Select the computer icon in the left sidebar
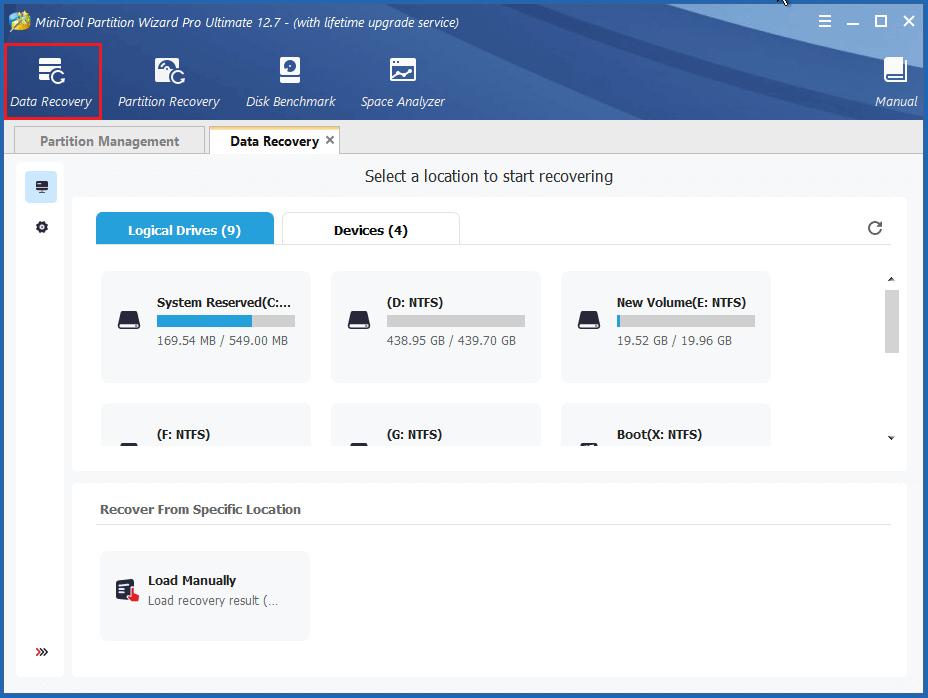The height and width of the screenshot is (698, 928). pyautogui.click(x=41, y=187)
